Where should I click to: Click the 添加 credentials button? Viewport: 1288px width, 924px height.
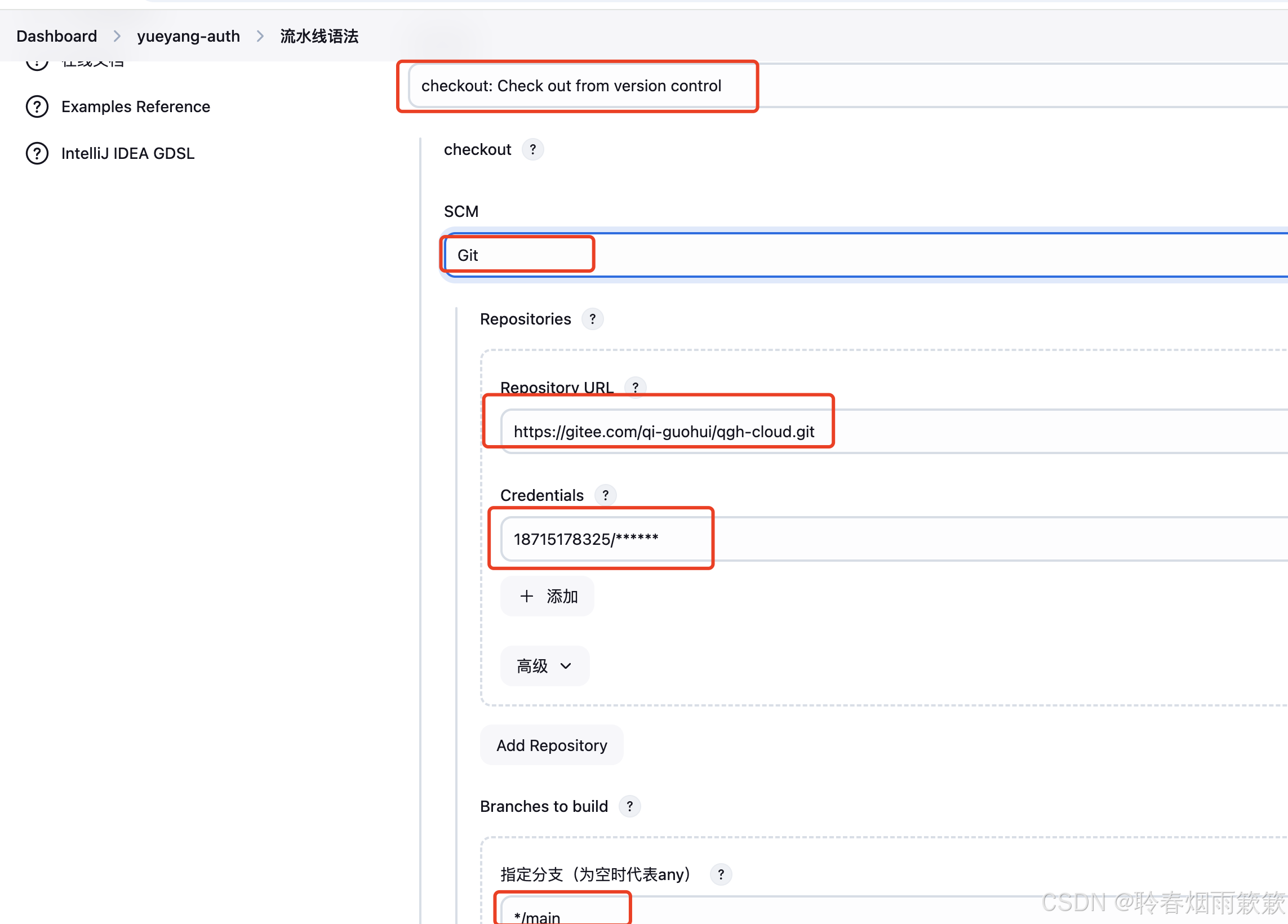(548, 596)
